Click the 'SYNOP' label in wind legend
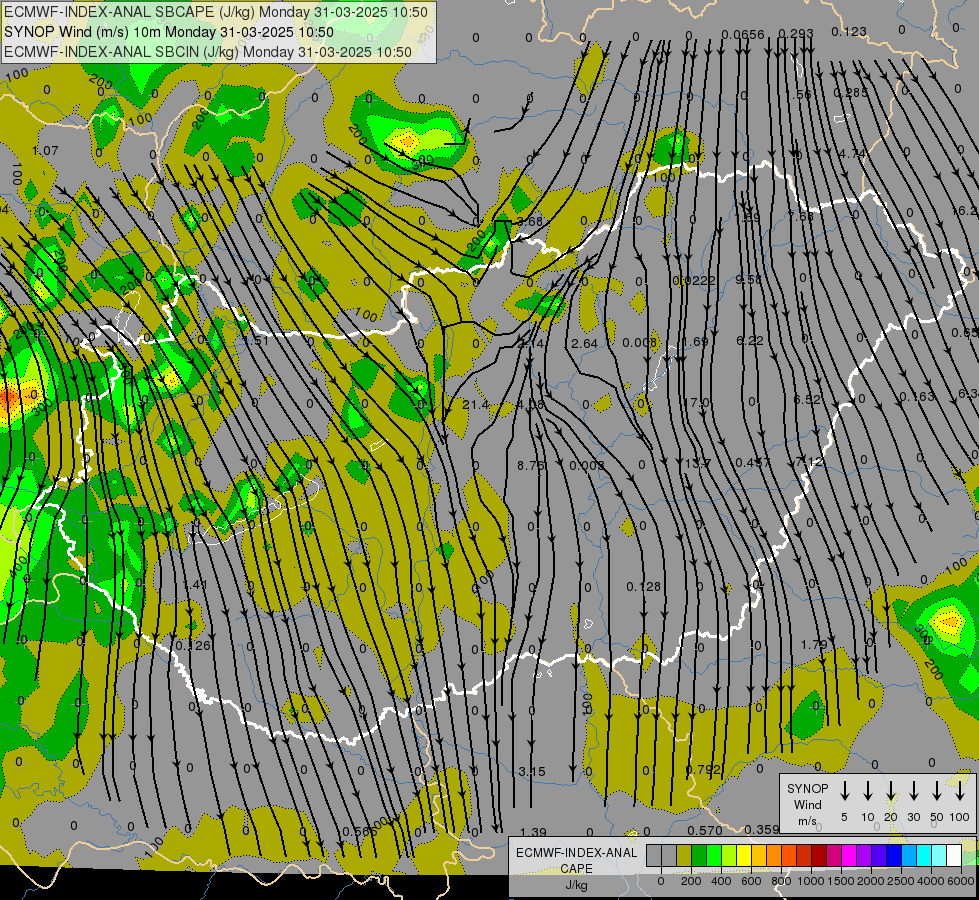Image resolution: width=979 pixels, height=900 pixels. [x=807, y=788]
